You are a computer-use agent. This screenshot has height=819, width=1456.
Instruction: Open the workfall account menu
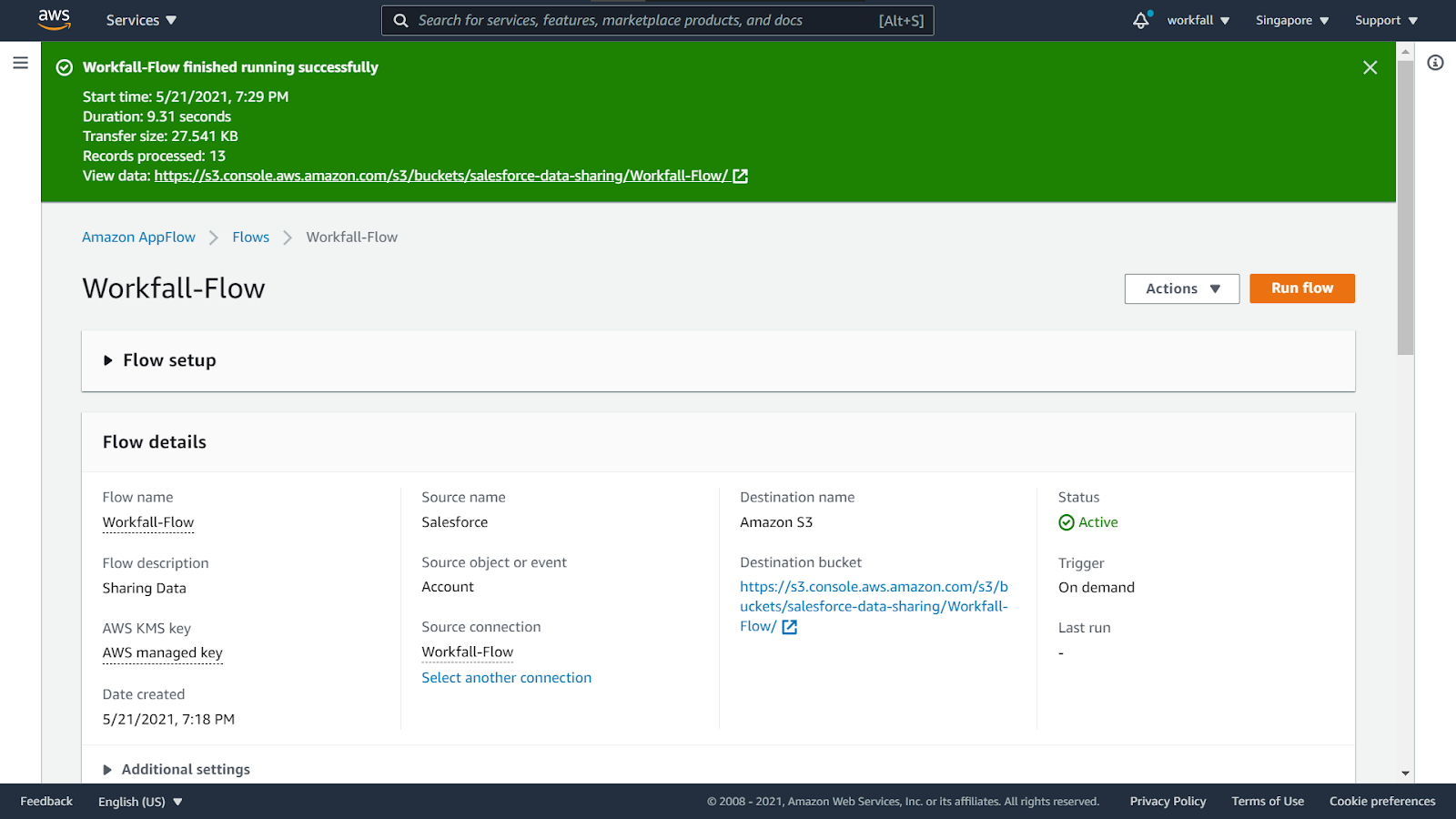[x=1198, y=20]
